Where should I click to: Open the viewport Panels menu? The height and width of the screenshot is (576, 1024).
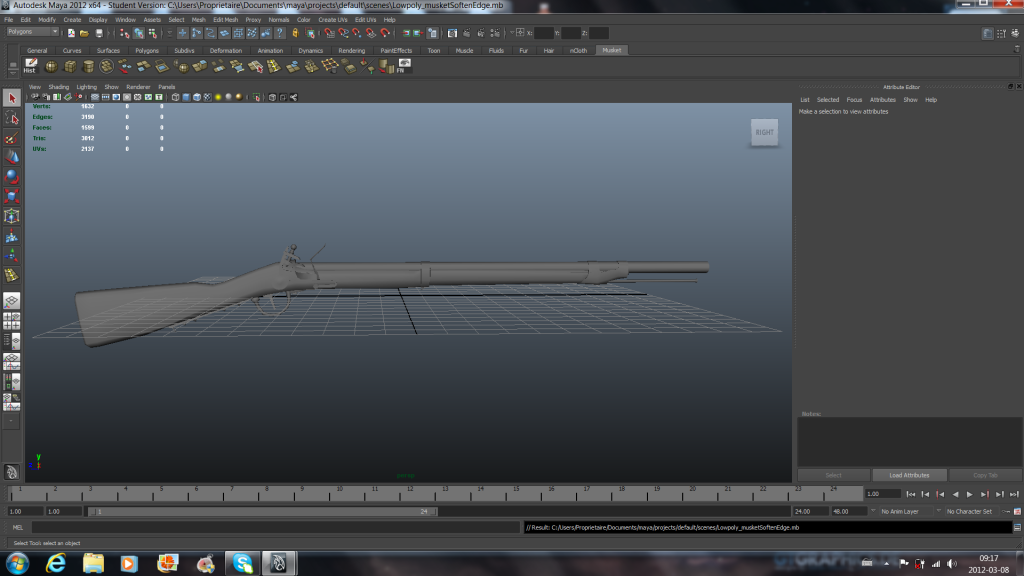167,87
